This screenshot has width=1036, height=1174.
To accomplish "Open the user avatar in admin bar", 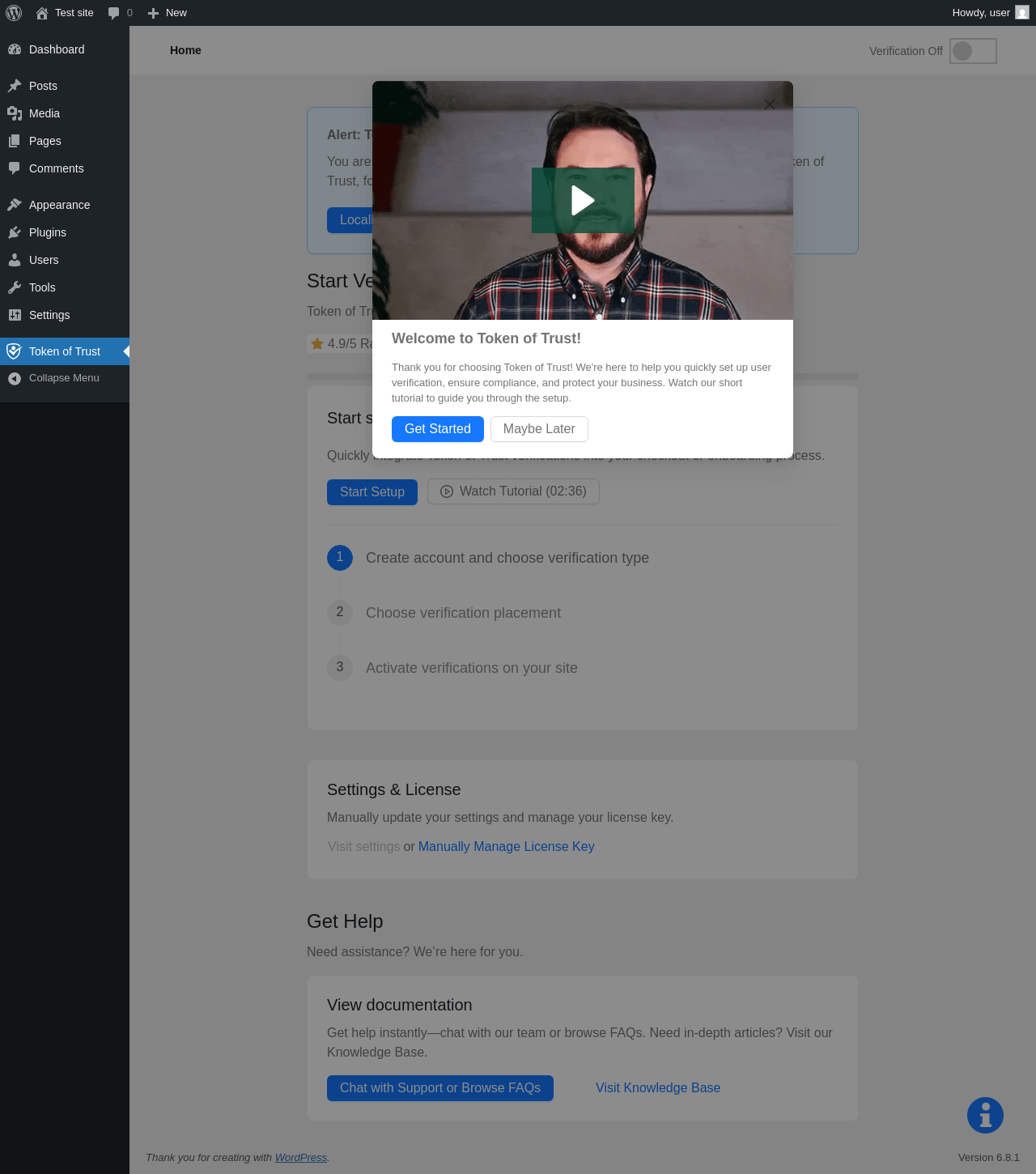I will point(1022,12).
